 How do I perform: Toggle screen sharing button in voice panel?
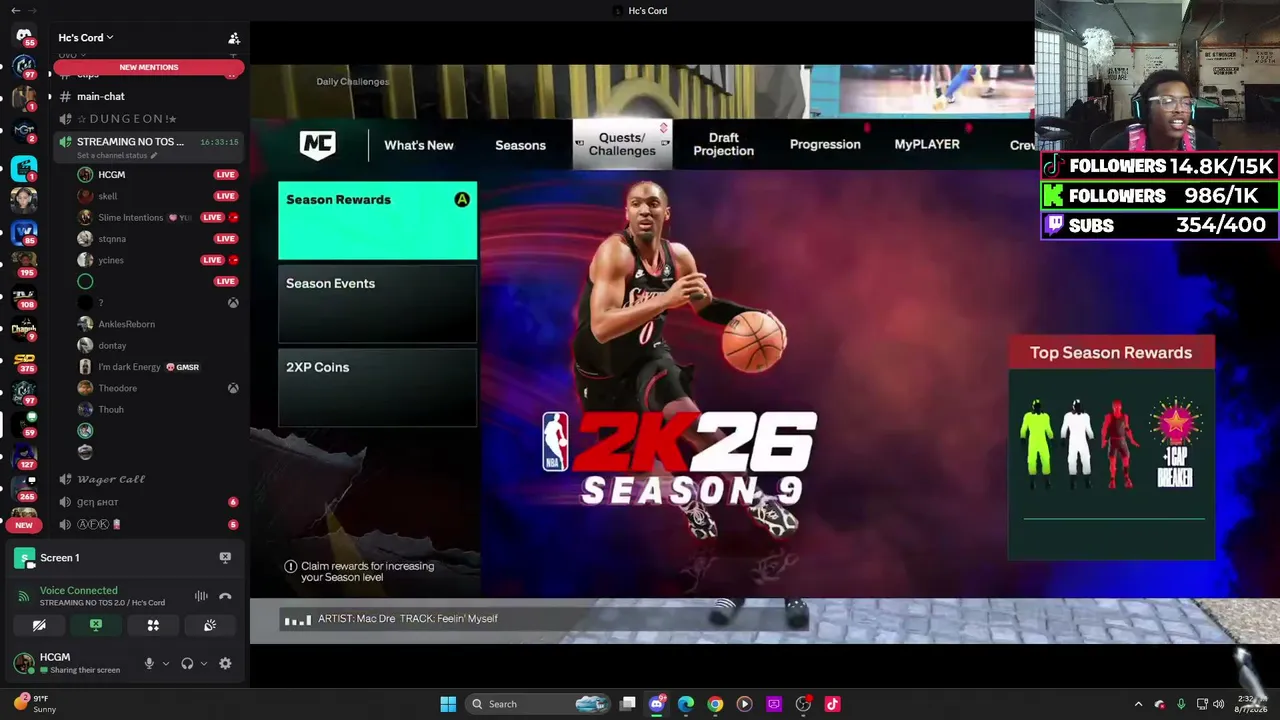96,625
